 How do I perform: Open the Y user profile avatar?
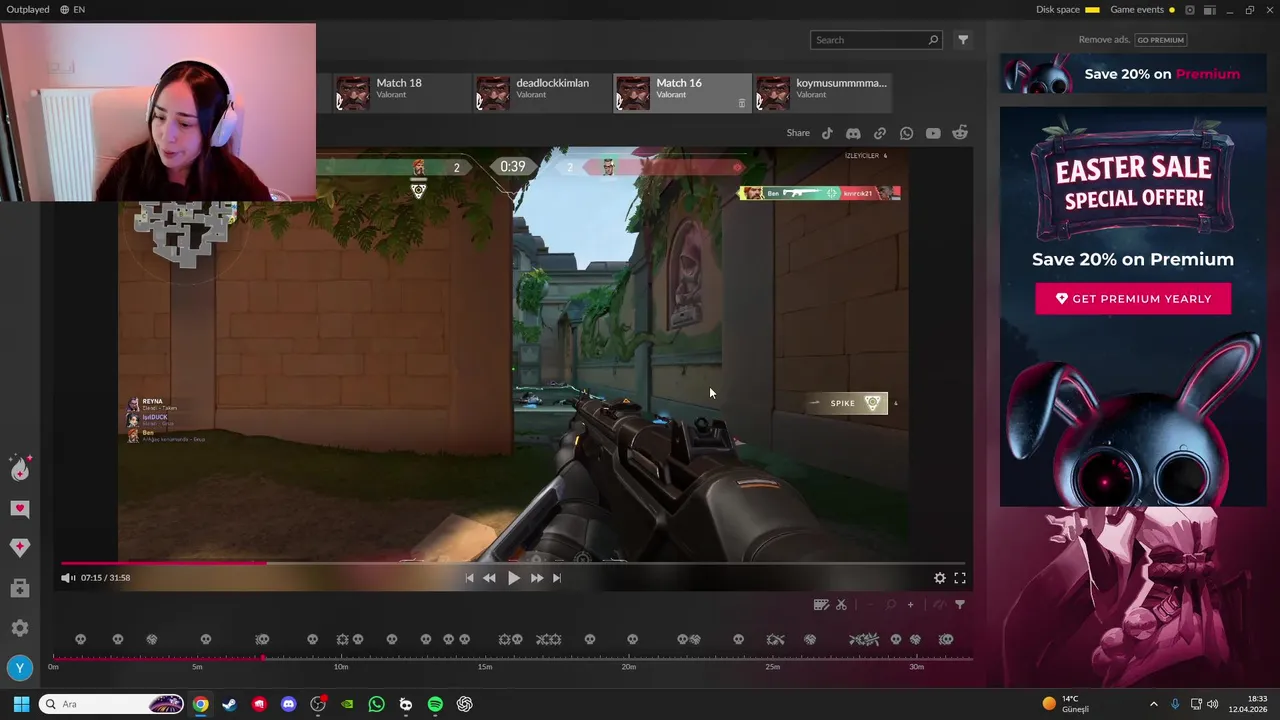19,668
